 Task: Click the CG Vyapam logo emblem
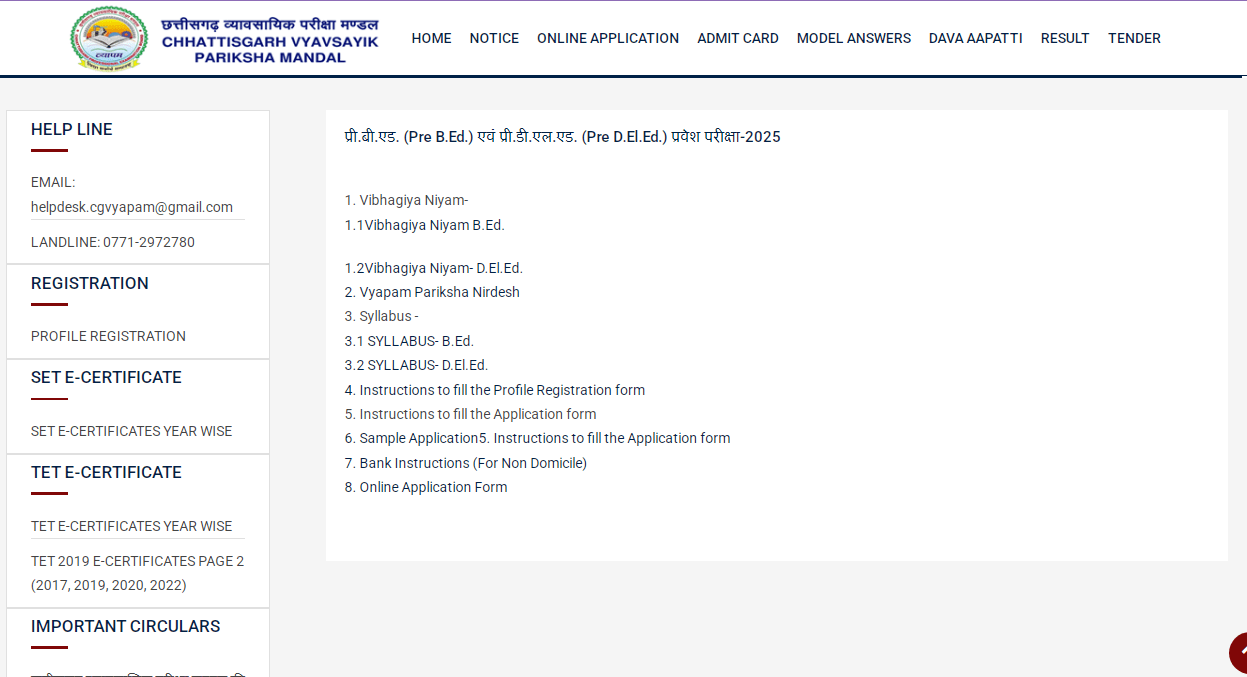[x=108, y=39]
